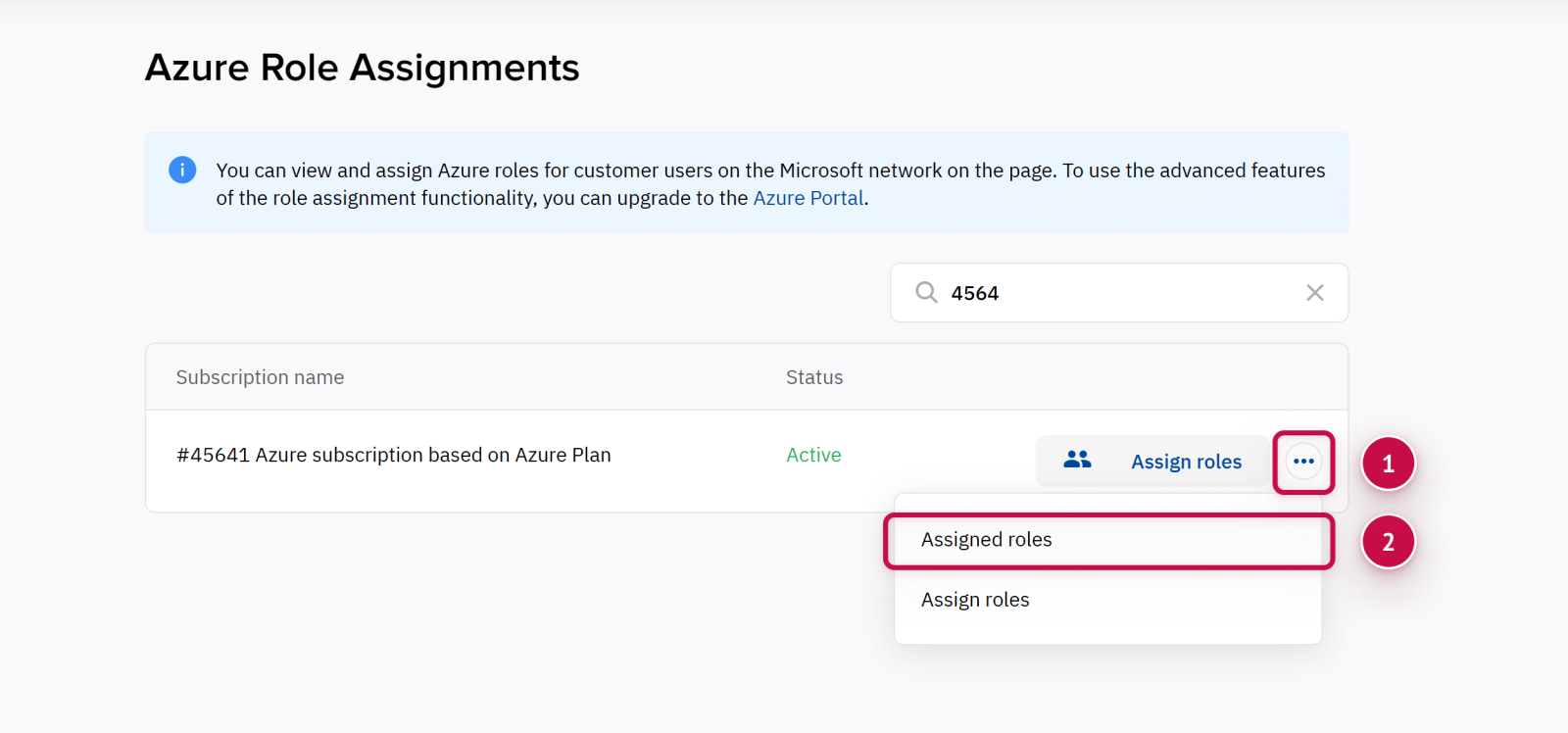This screenshot has height=733, width=1568.
Task: Click the magnifier search icon
Action: [926, 292]
